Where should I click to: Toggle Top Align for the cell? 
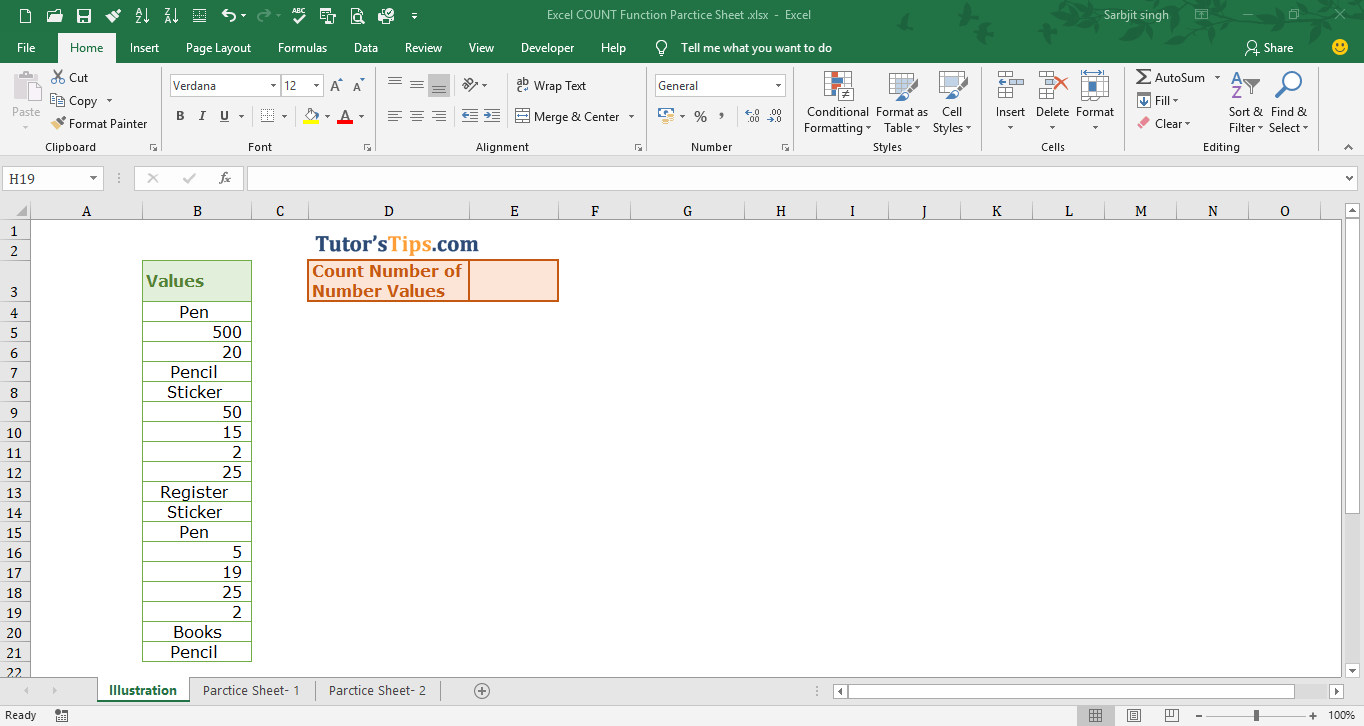pos(395,85)
